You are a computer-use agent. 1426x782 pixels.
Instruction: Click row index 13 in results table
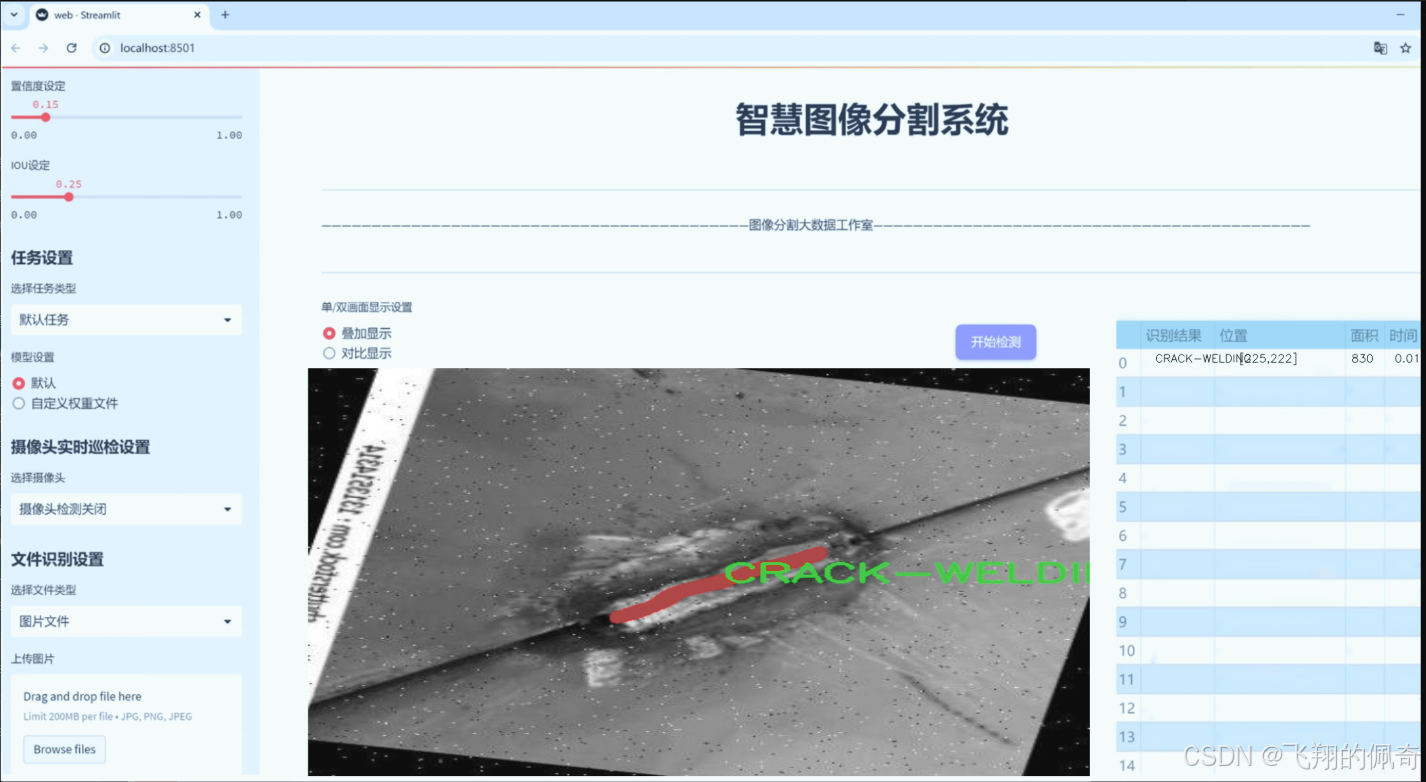tap(1128, 737)
